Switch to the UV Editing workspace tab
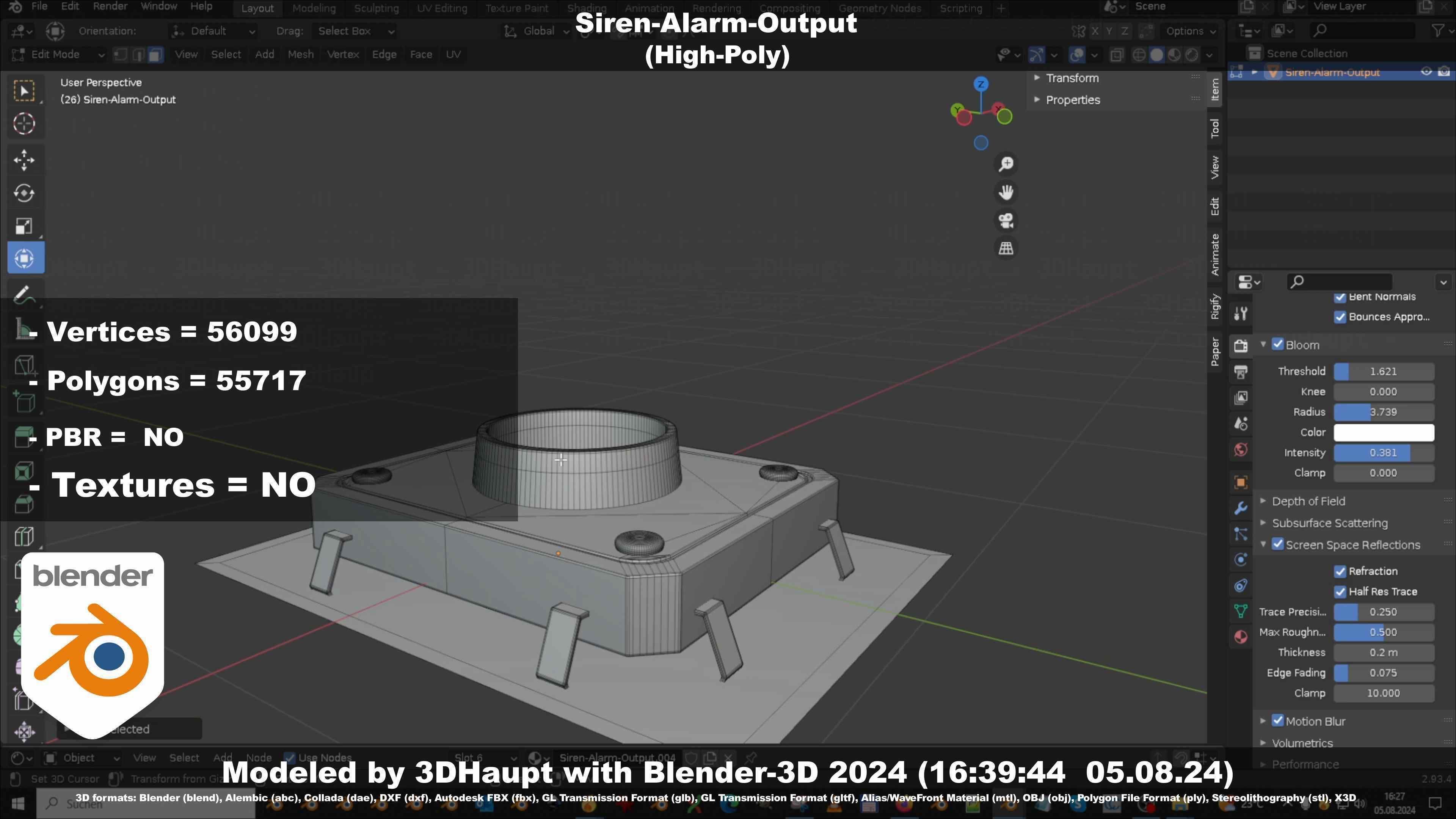The height and width of the screenshot is (819, 1456). [442, 8]
